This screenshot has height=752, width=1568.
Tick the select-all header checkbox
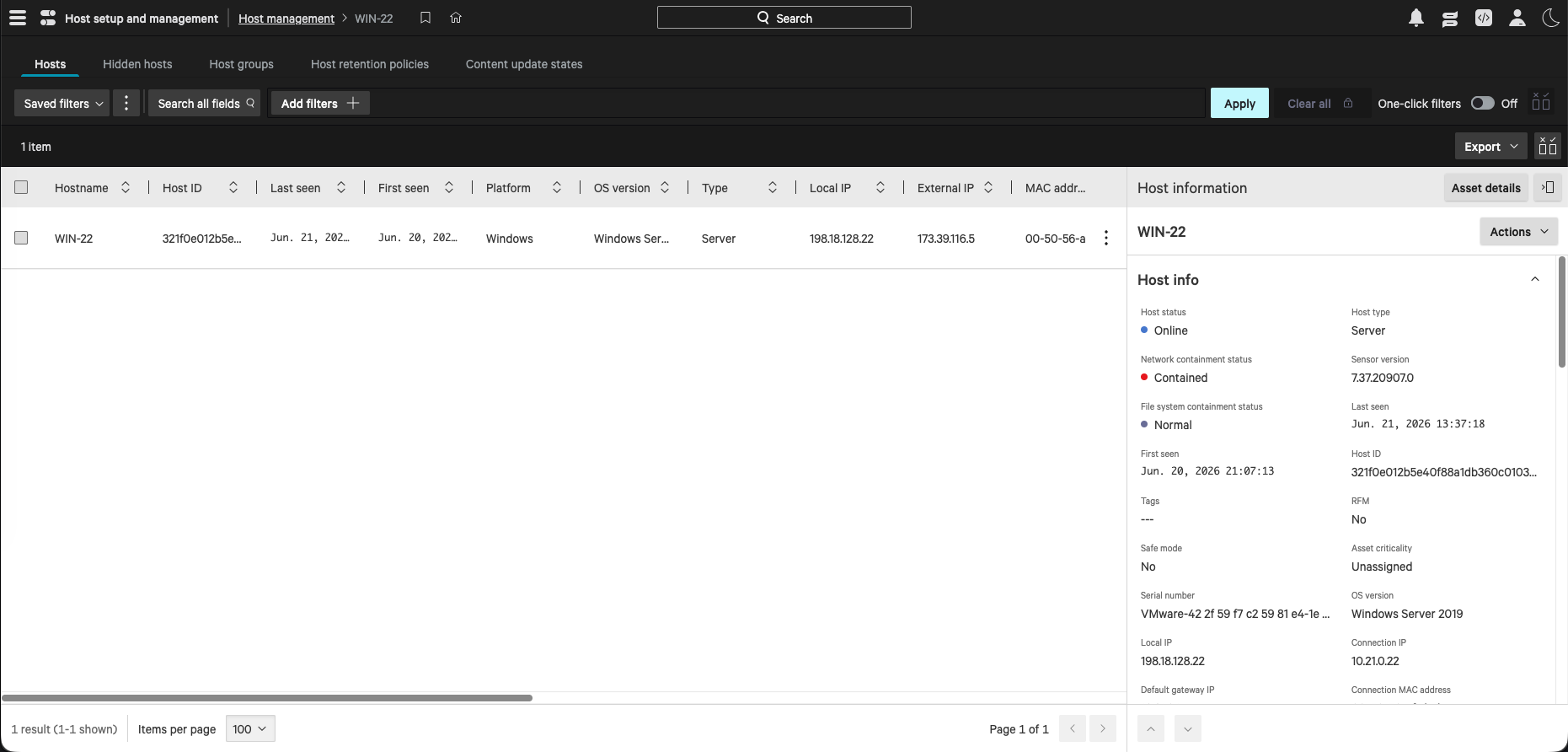(21, 187)
